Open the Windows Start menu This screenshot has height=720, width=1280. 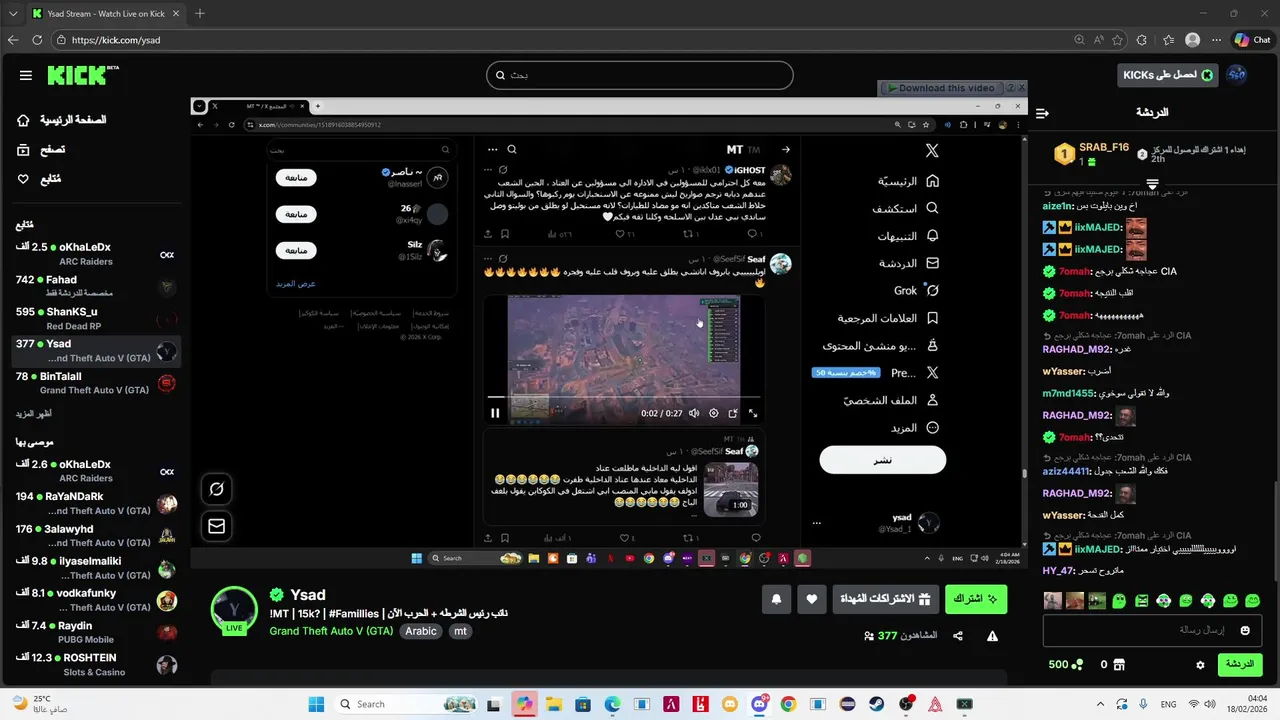pyautogui.click(x=316, y=704)
